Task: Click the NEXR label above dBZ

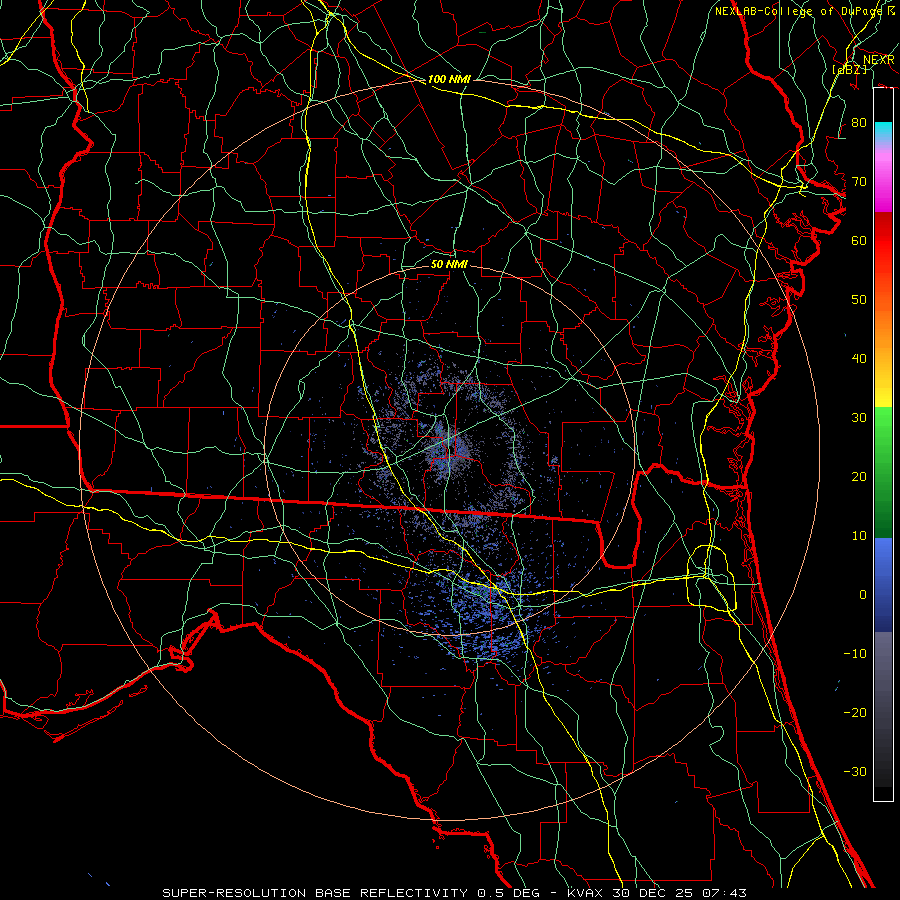Action: pyautogui.click(x=879, y=60)
